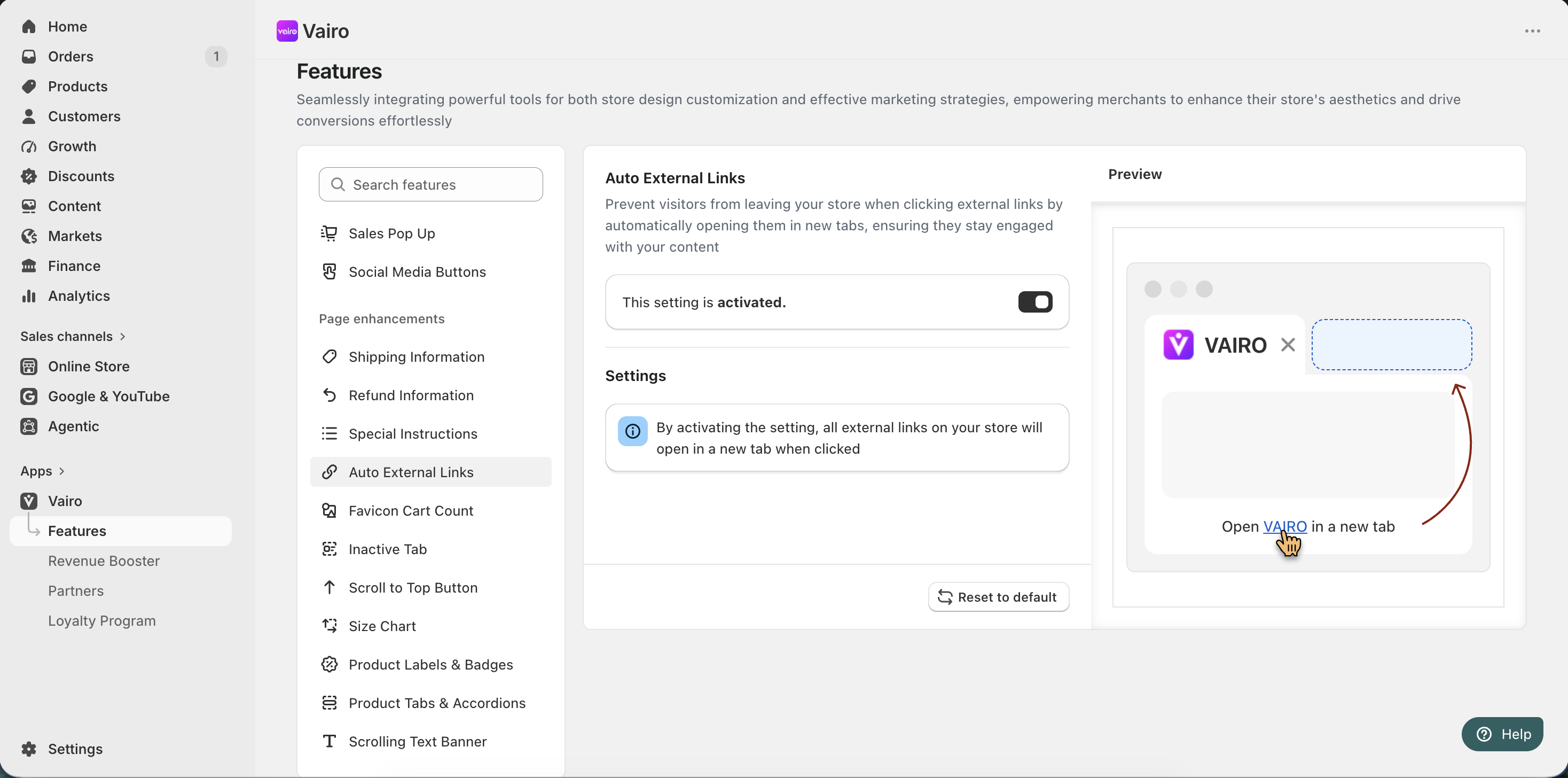
Task: Click the Google & YouTube icon
Action: [x=29, y=396]
